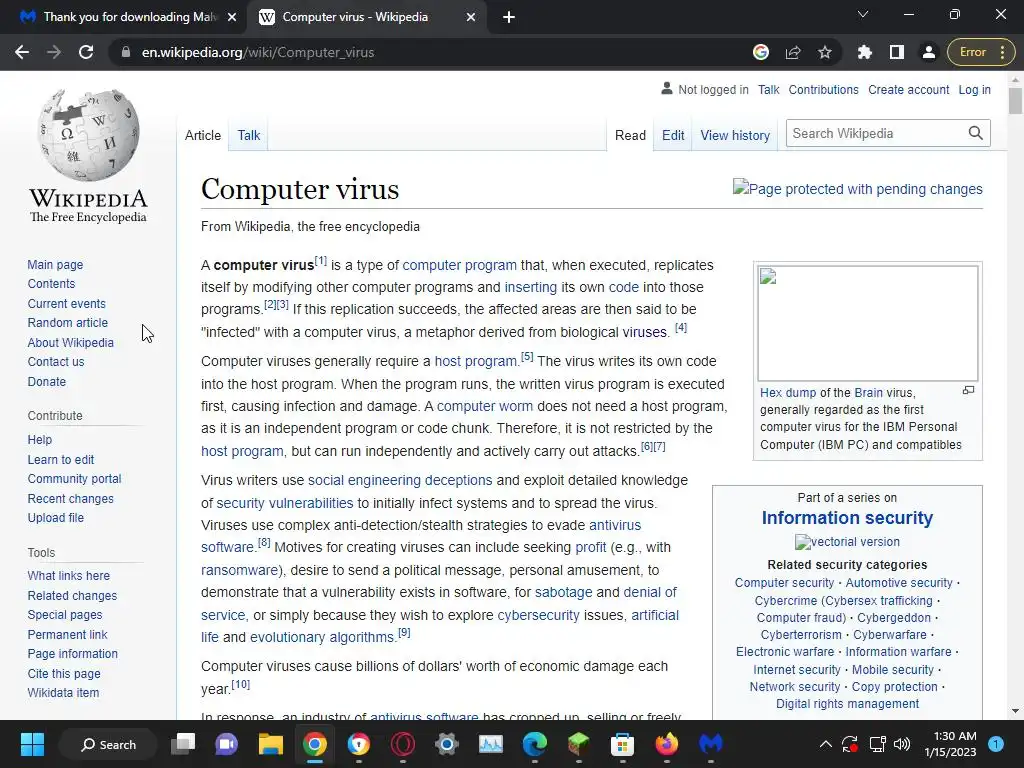1024x768 pixels.
Task: Open Contributions link
Action: pos(824,89)
